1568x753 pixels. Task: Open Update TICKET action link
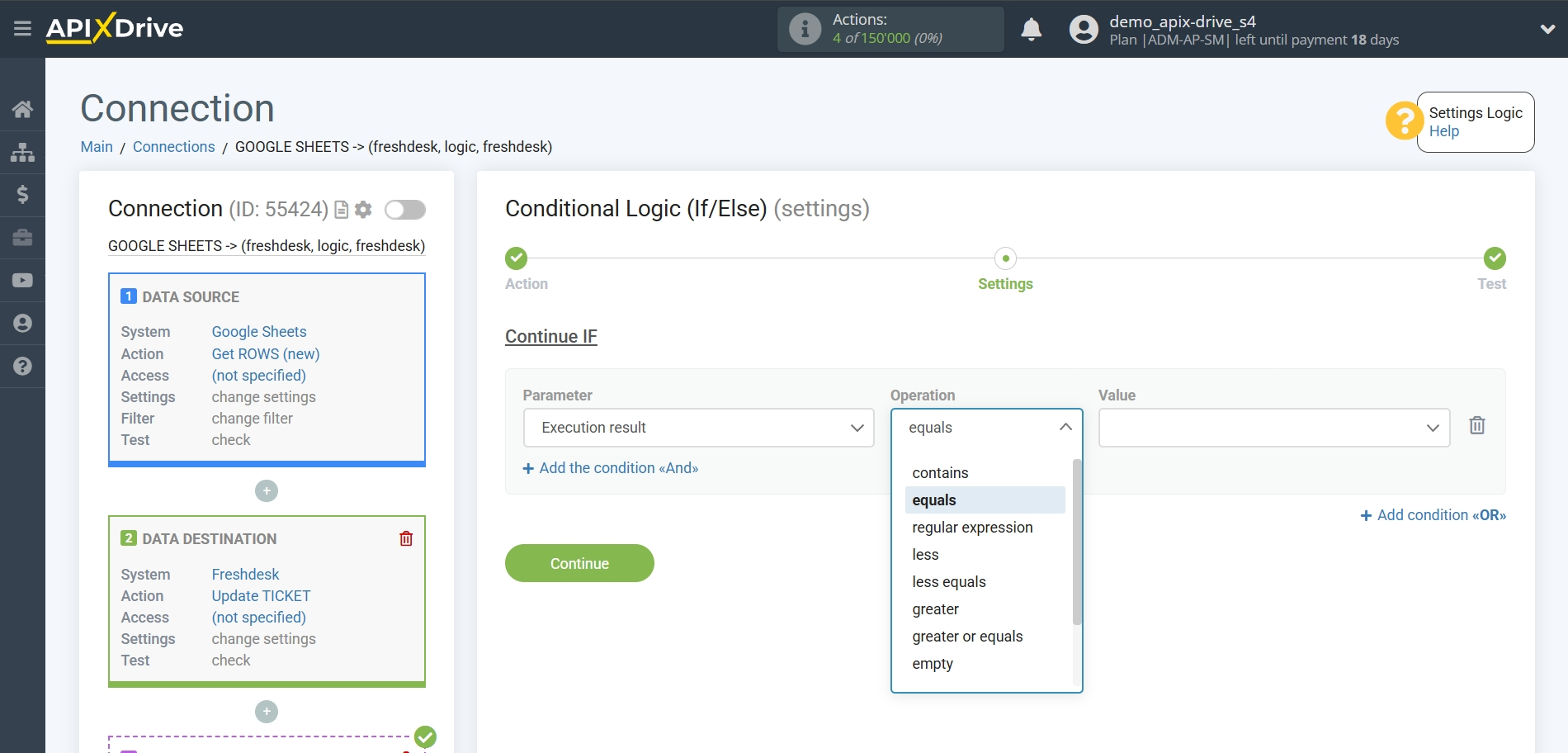click(262, 596)
